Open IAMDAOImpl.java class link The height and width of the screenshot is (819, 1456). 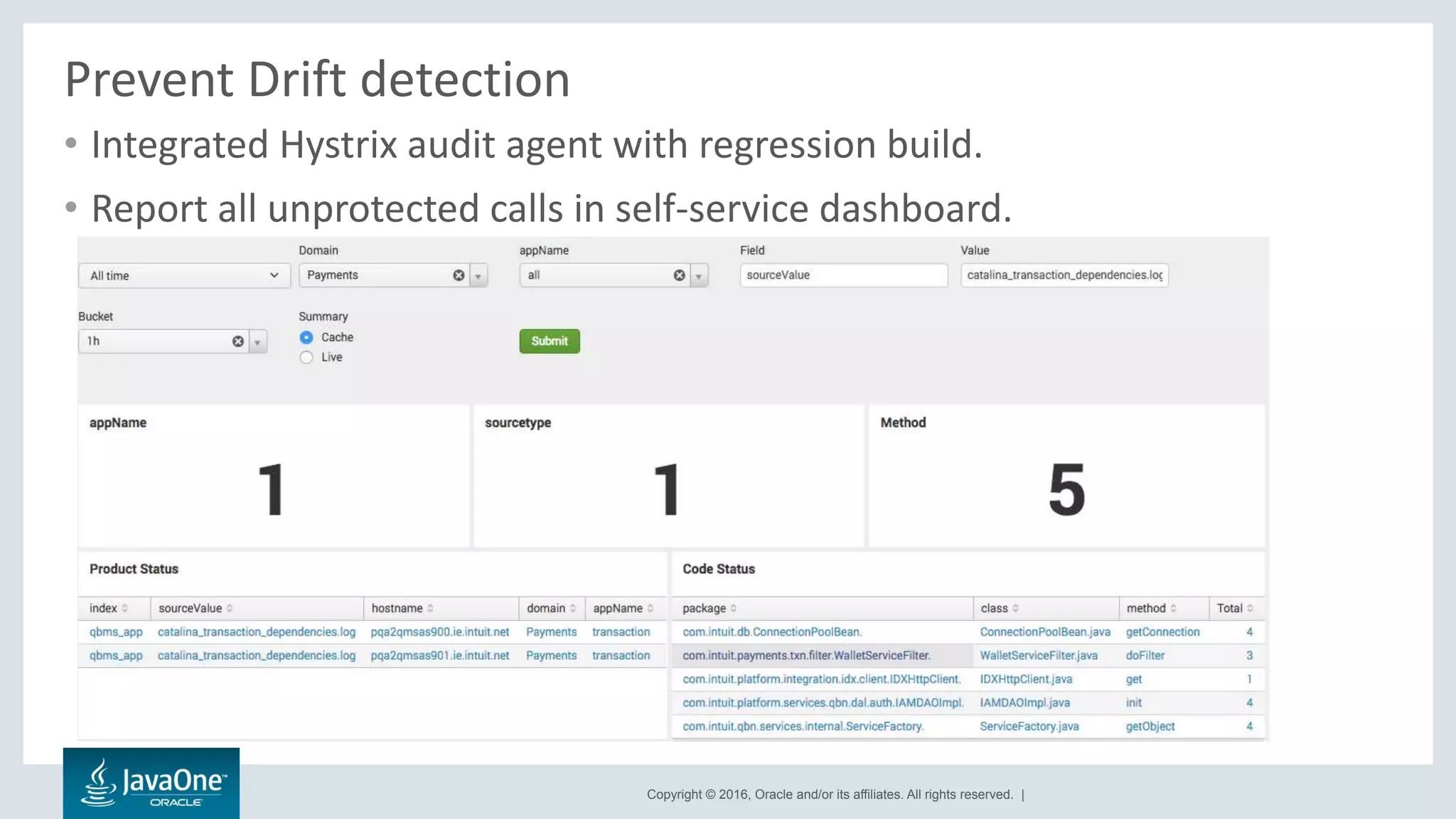[1024, 702]
